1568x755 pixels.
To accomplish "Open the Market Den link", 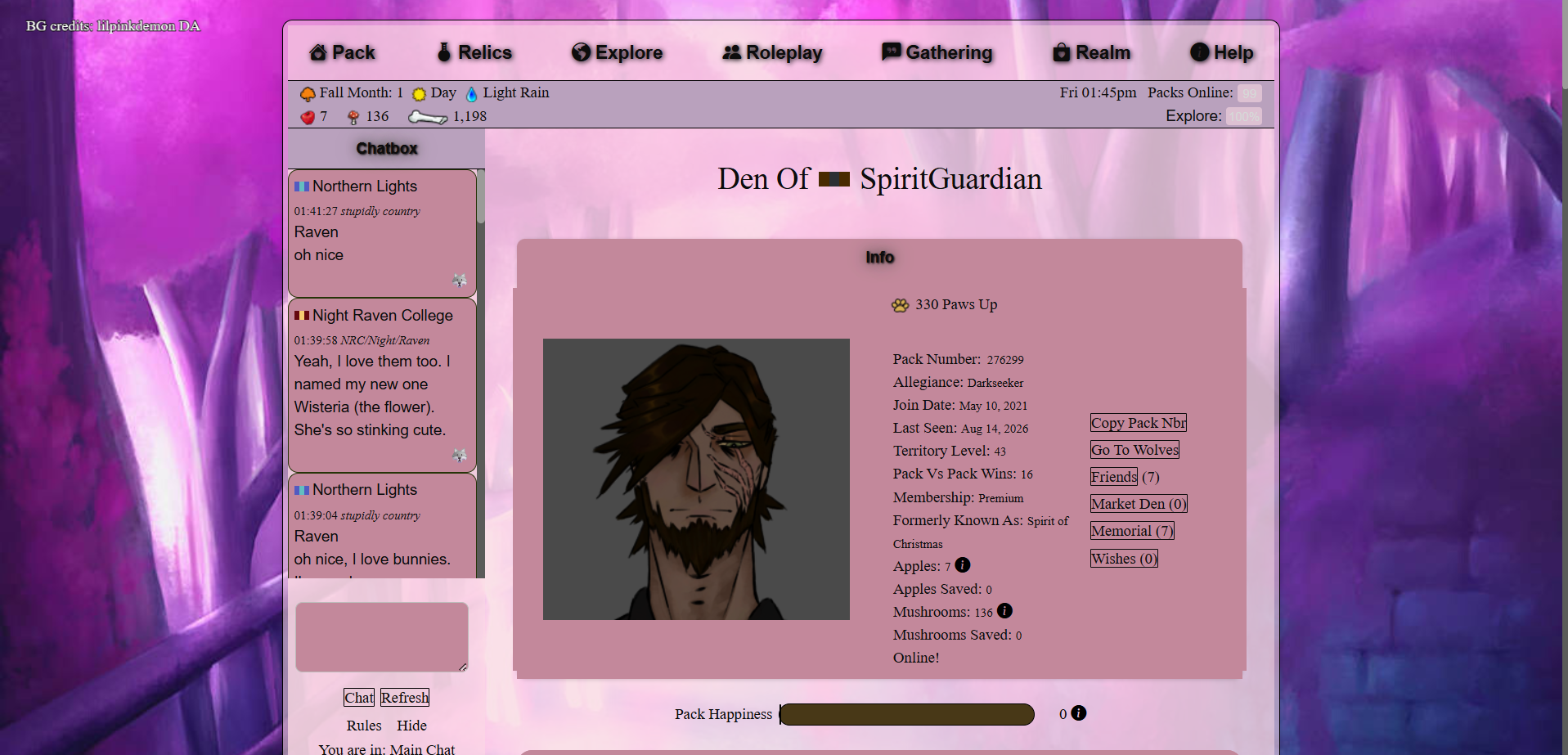I will click(1139, 504).
